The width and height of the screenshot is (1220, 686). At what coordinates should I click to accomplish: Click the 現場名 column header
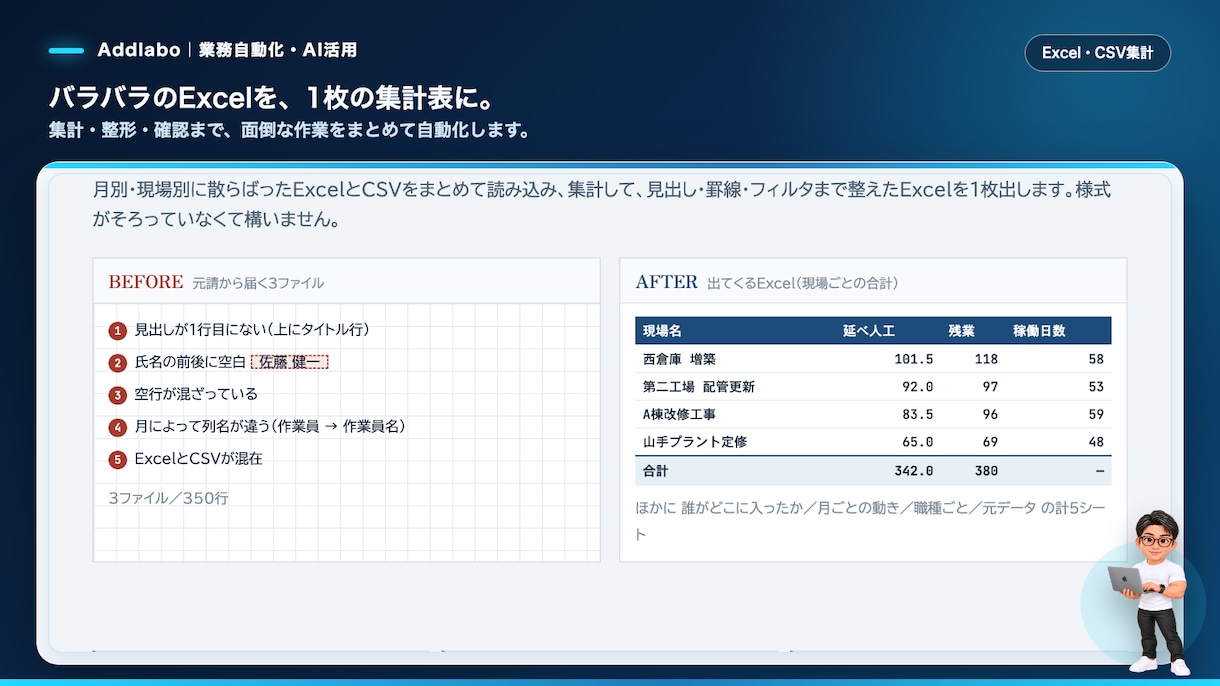pos(662,331)
